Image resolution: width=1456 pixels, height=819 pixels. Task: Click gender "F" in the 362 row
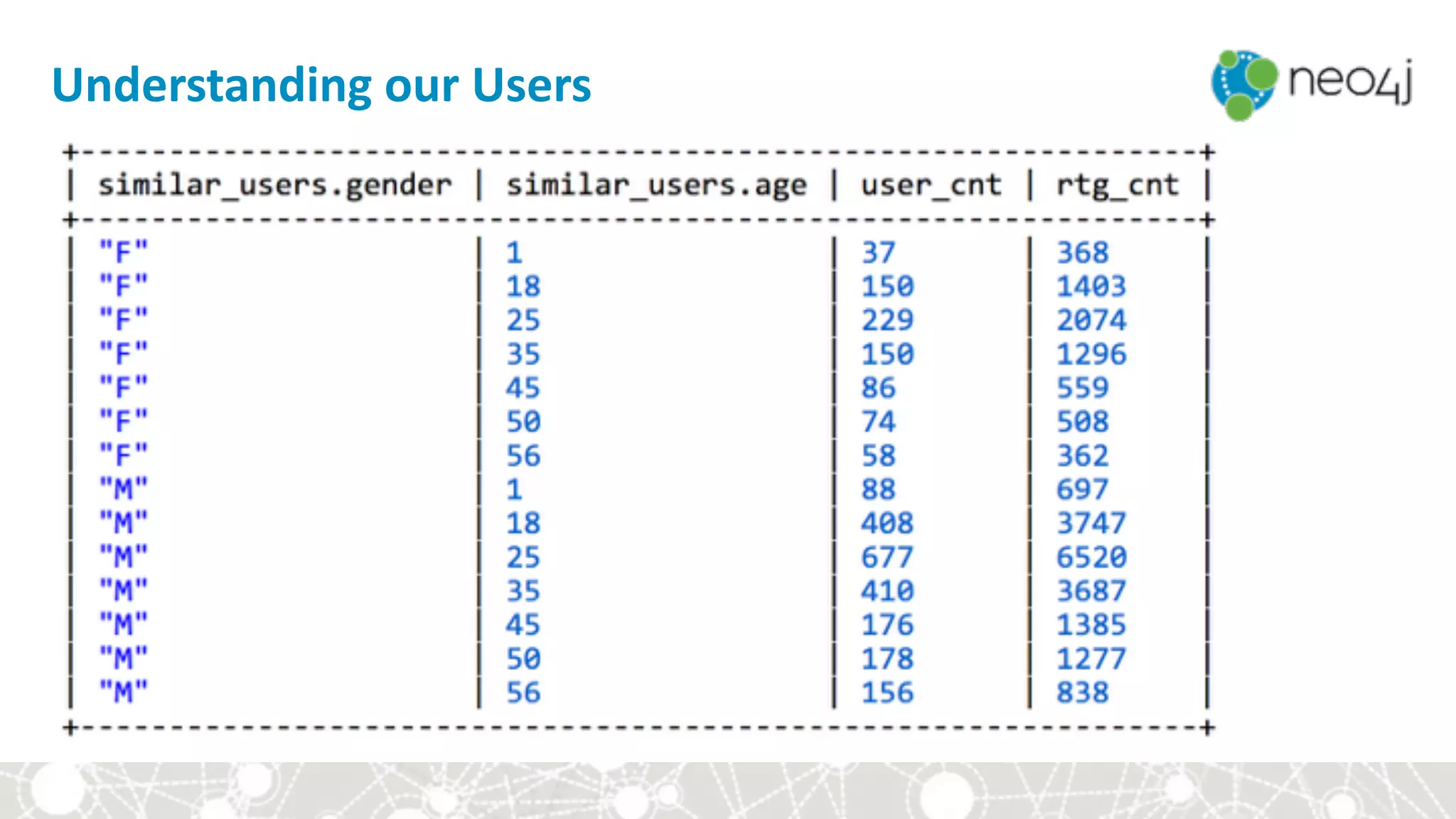(x=124, y=456)
